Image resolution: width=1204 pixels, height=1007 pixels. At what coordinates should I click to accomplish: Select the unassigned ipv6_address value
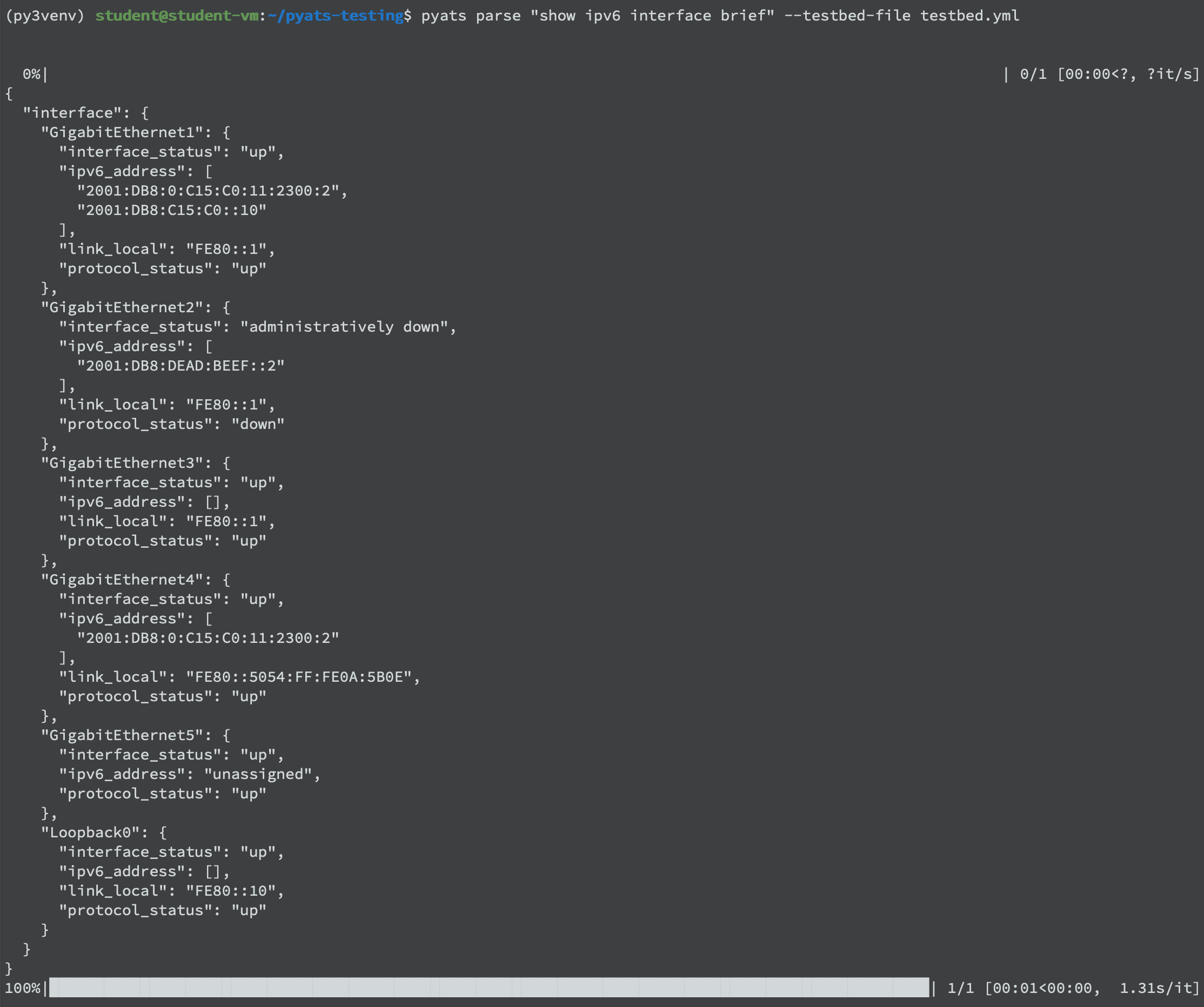[x=261, y=774]
